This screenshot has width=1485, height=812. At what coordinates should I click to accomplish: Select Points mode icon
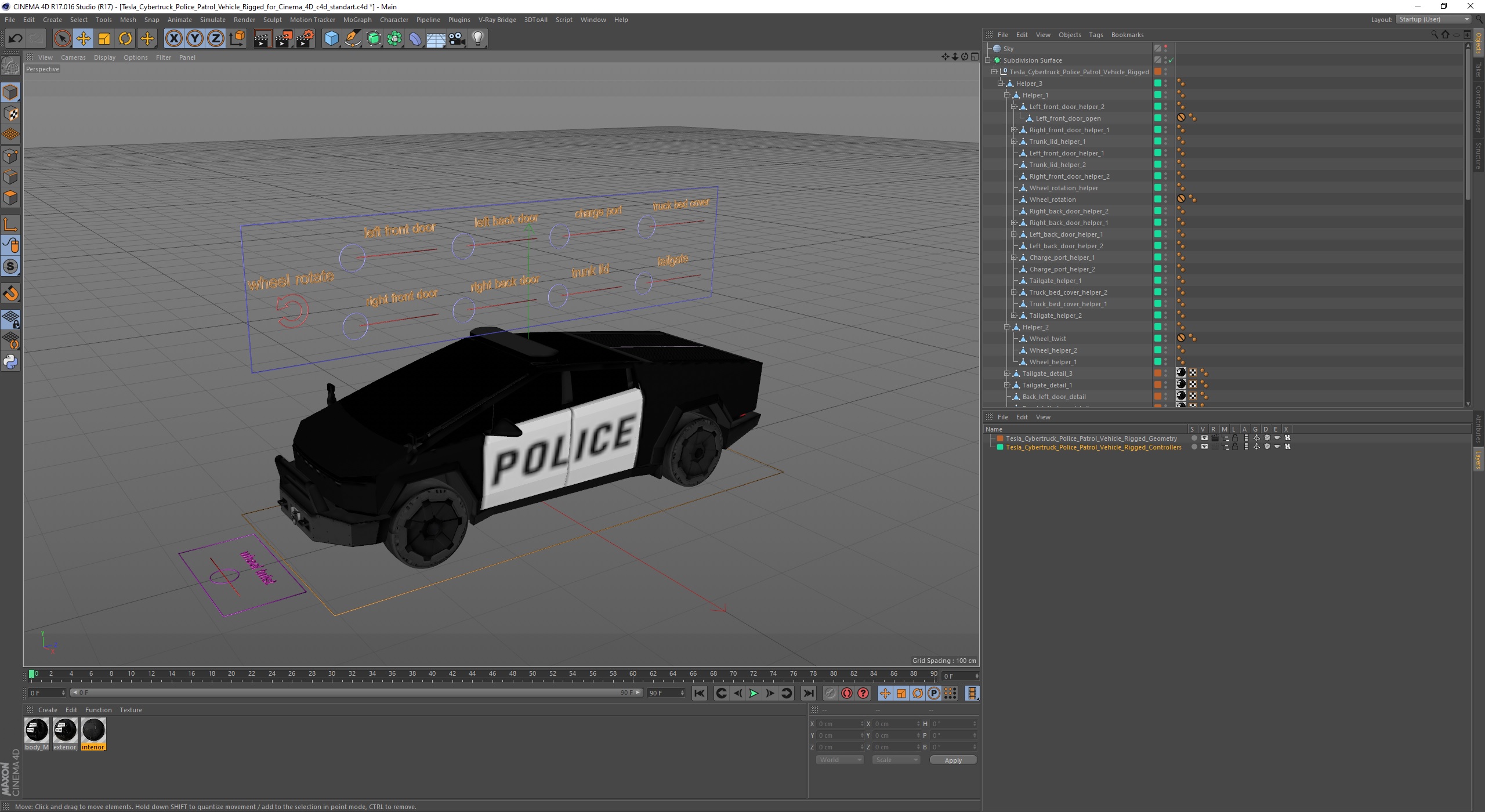(x=10, y=155)
